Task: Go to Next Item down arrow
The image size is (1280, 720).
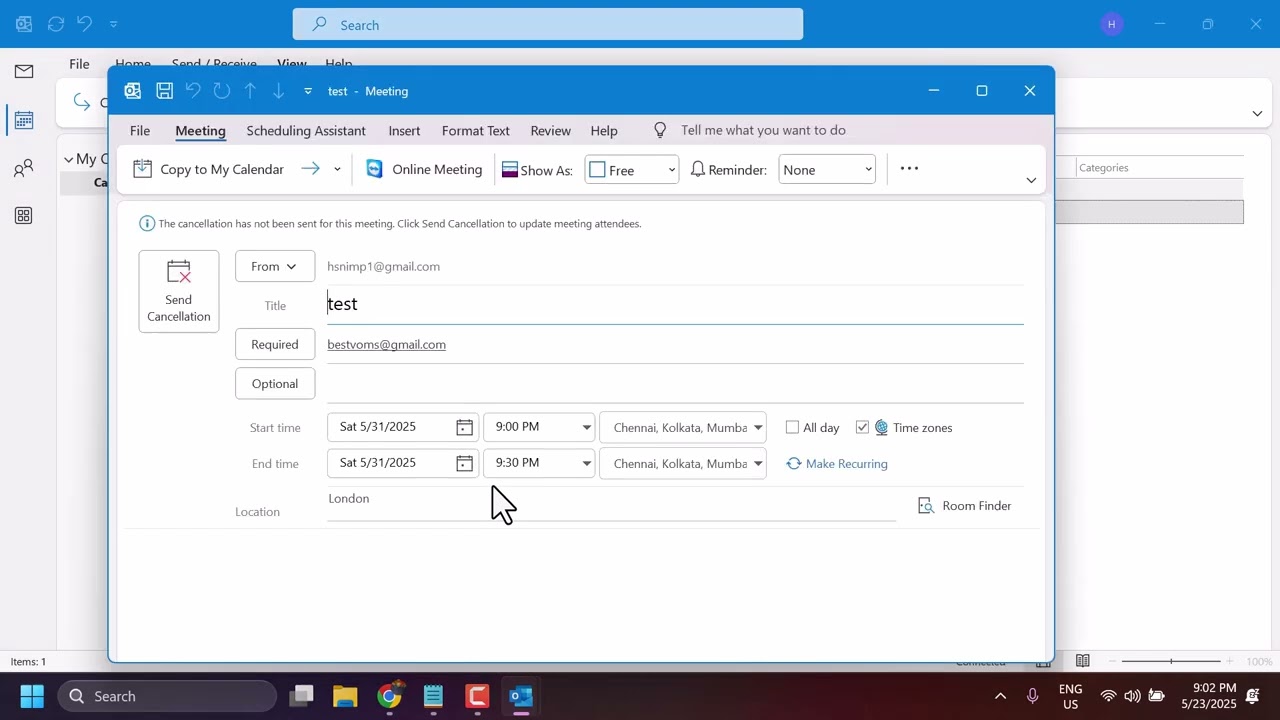Action: 279,91
